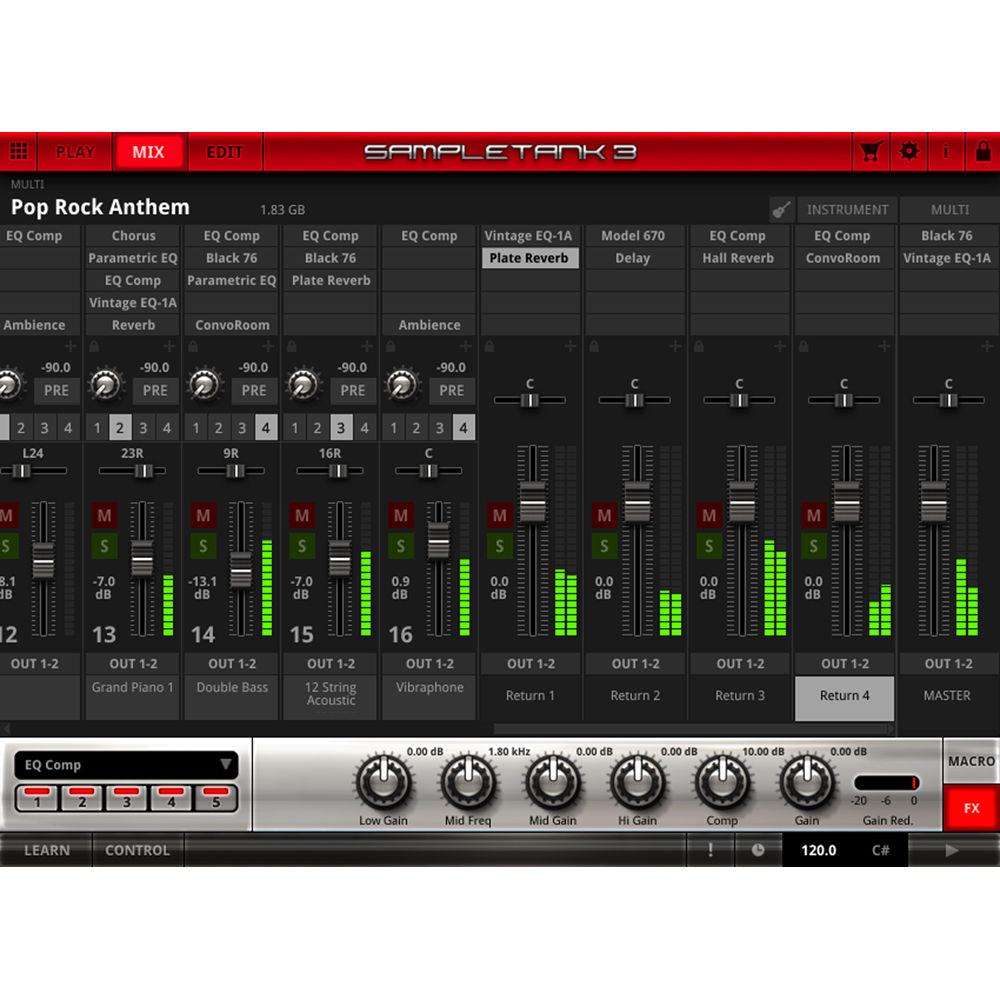1000x1000 pixels.
Task: Click the plus to add effect on Return 1
Action: pos(570,346)
